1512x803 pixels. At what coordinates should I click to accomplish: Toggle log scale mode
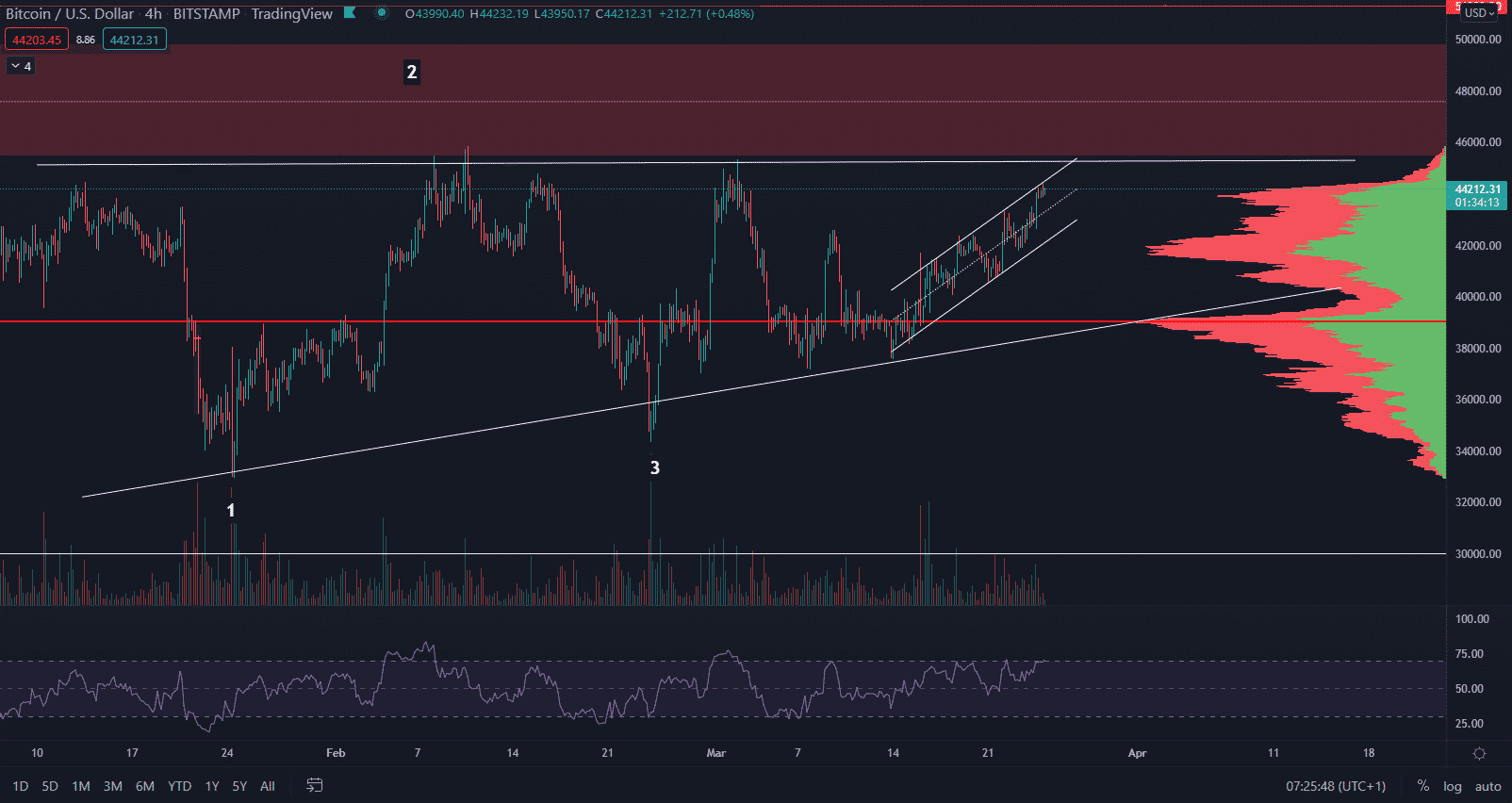point(1452,786)
